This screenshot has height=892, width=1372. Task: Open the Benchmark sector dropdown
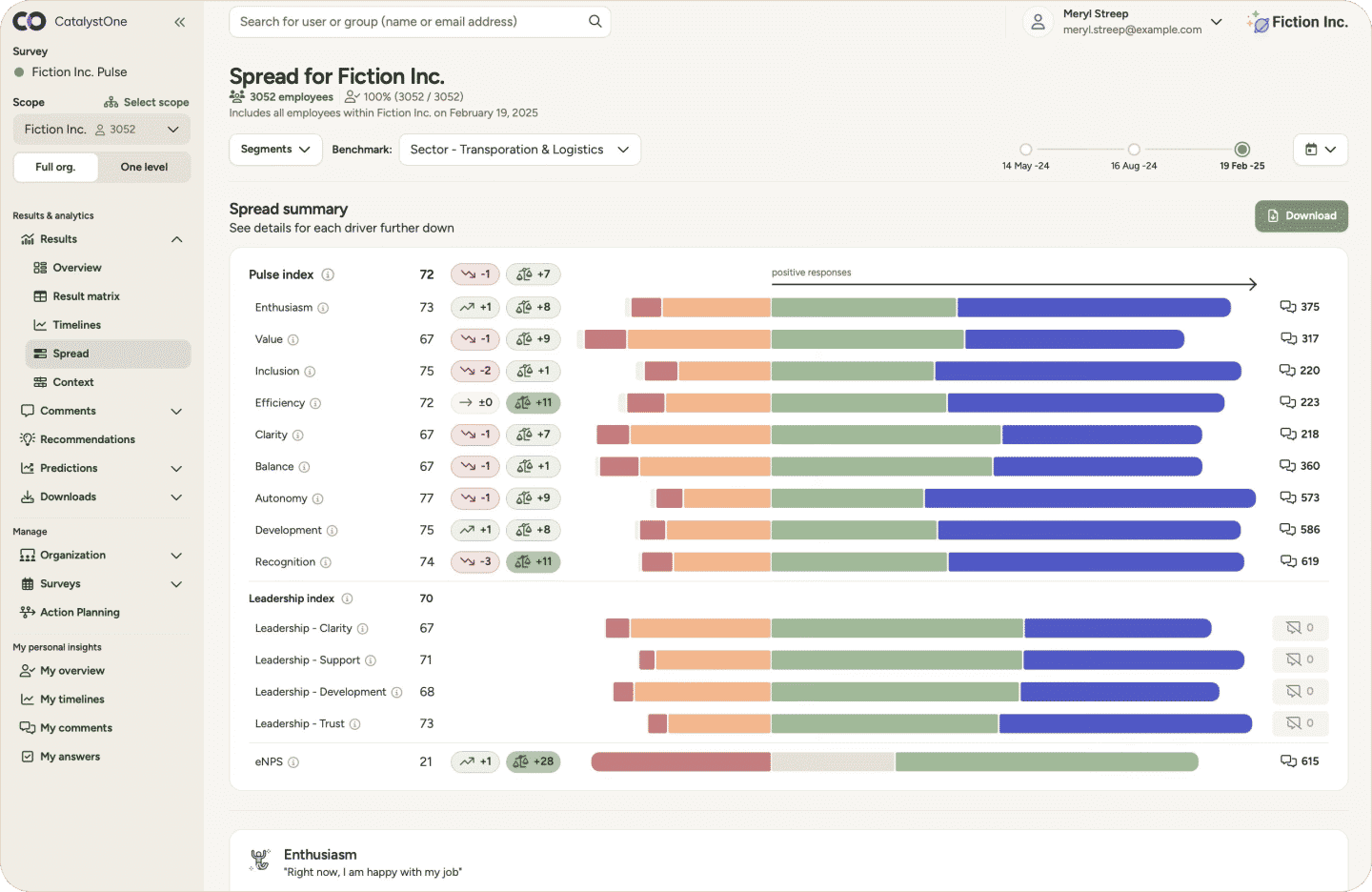(519, 150)
